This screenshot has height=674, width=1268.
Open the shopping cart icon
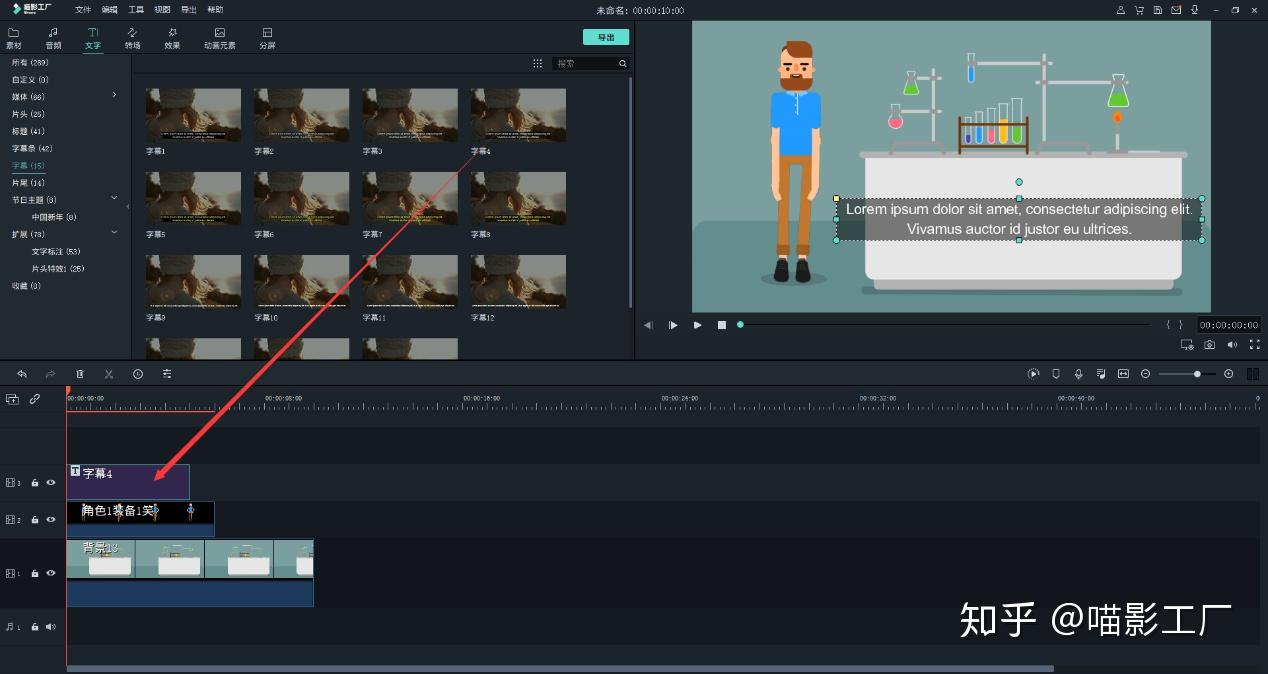(1139, 9)
